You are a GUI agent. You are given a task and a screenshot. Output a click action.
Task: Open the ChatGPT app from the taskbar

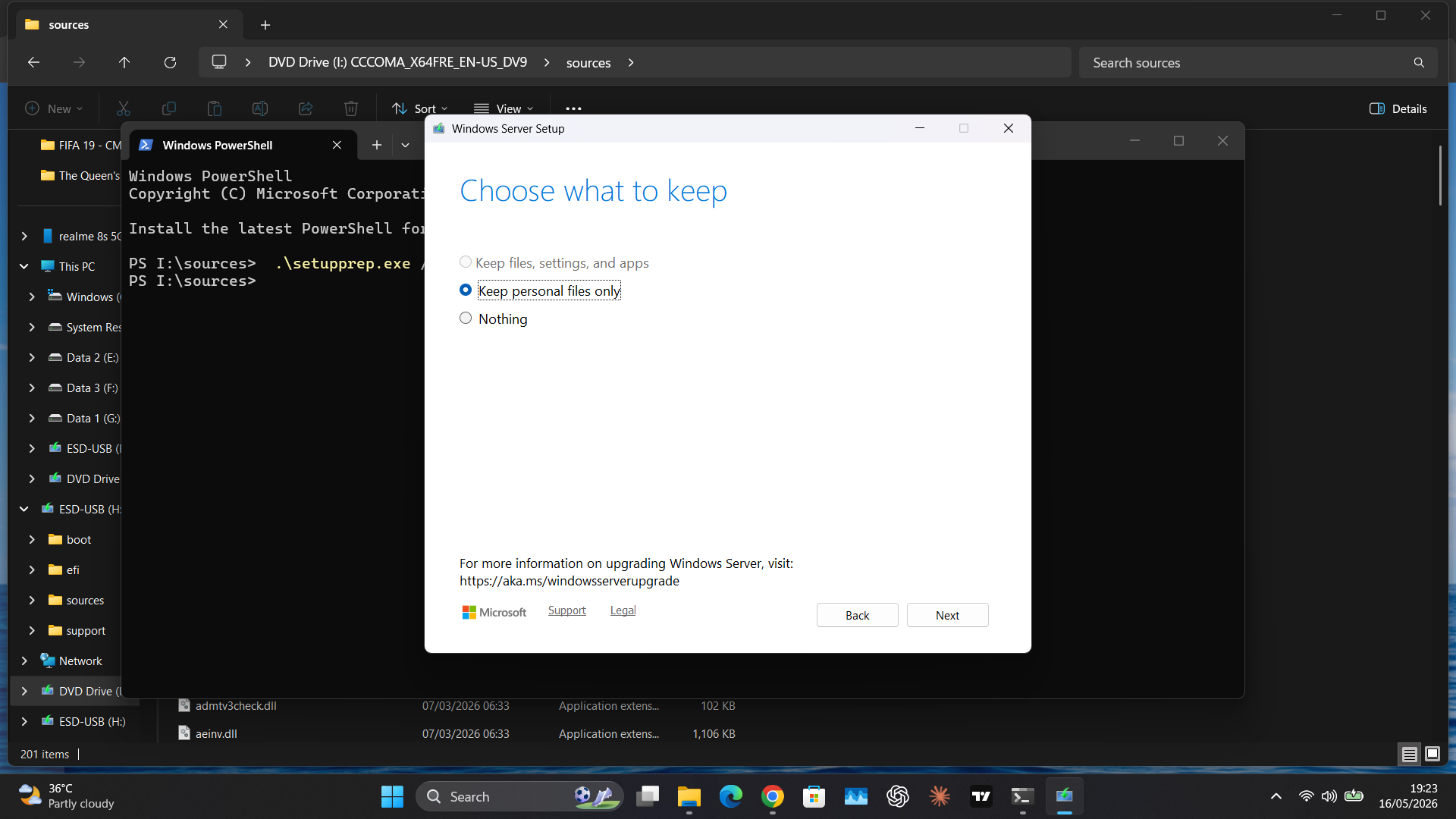pyautogui.click(x=898, y=796)
